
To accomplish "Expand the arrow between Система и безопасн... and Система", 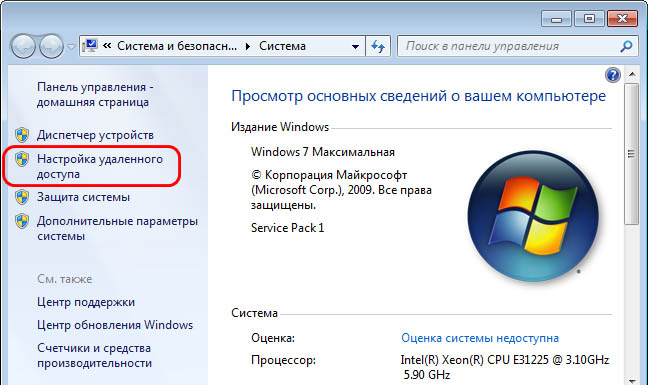I will coord(248,46).
